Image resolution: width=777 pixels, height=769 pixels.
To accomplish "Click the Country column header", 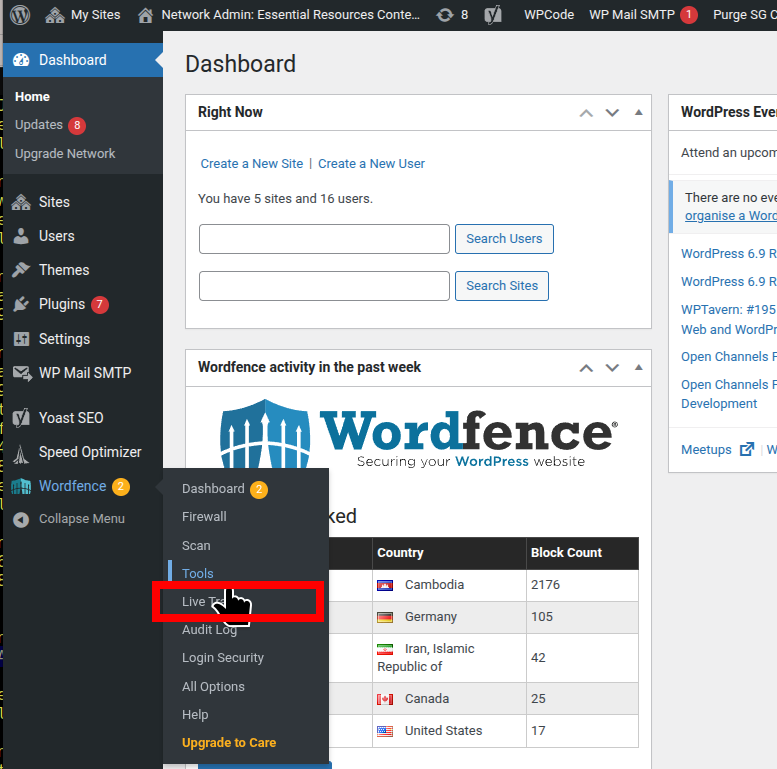I will (449, 553).
